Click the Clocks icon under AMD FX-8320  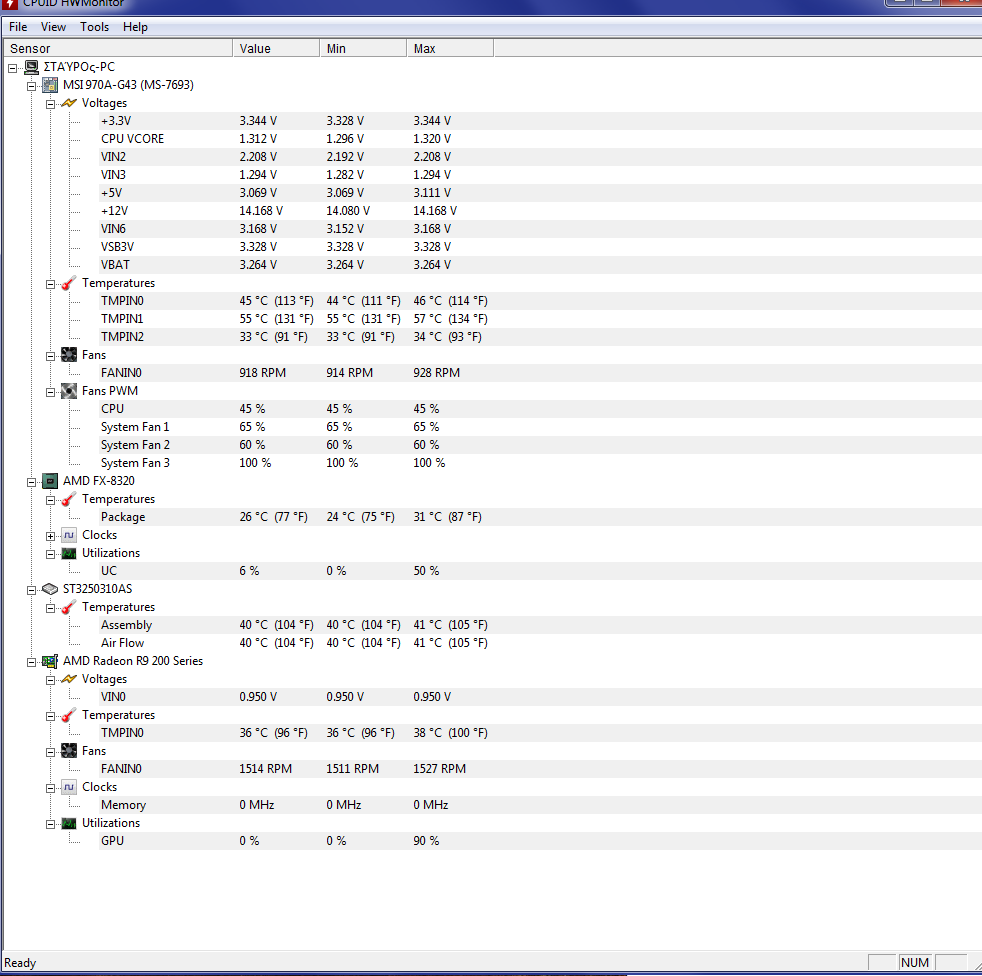(69, 535)
